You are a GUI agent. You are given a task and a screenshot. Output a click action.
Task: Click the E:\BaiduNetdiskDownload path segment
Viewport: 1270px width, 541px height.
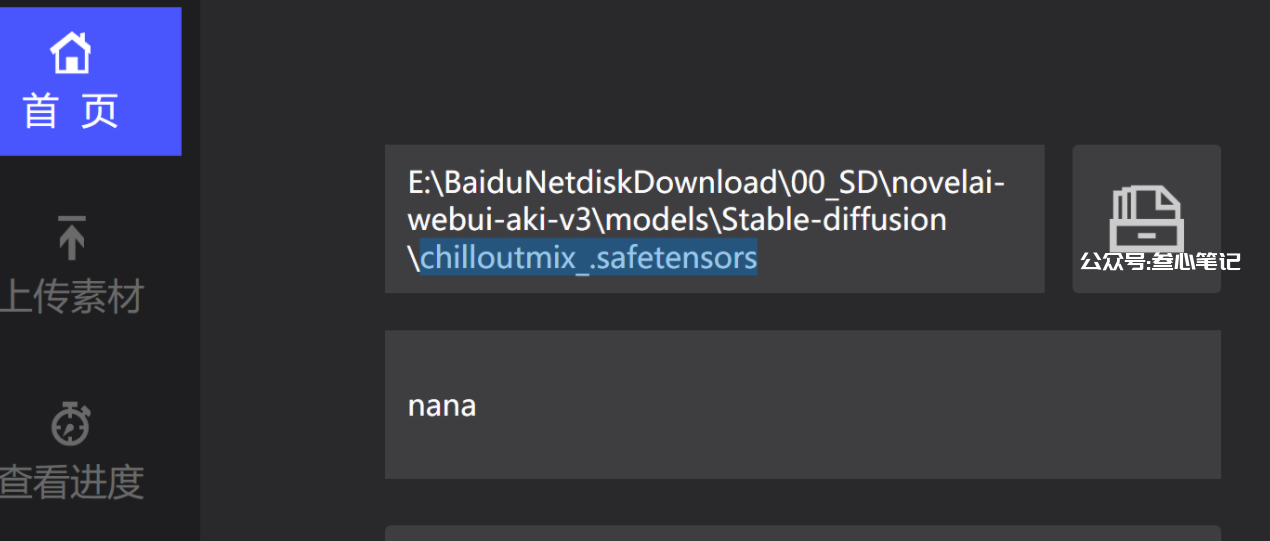pos(593,183)
